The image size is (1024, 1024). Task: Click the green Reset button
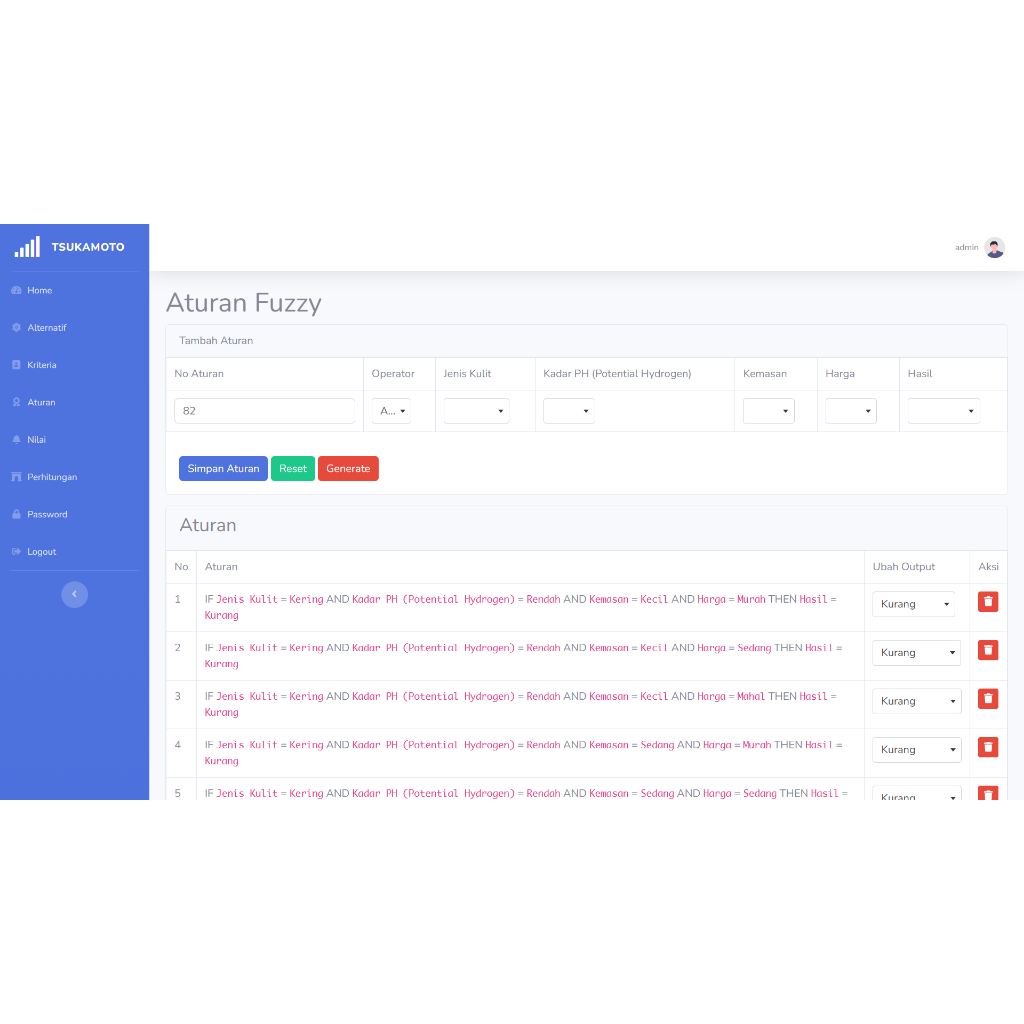(293, 468)
